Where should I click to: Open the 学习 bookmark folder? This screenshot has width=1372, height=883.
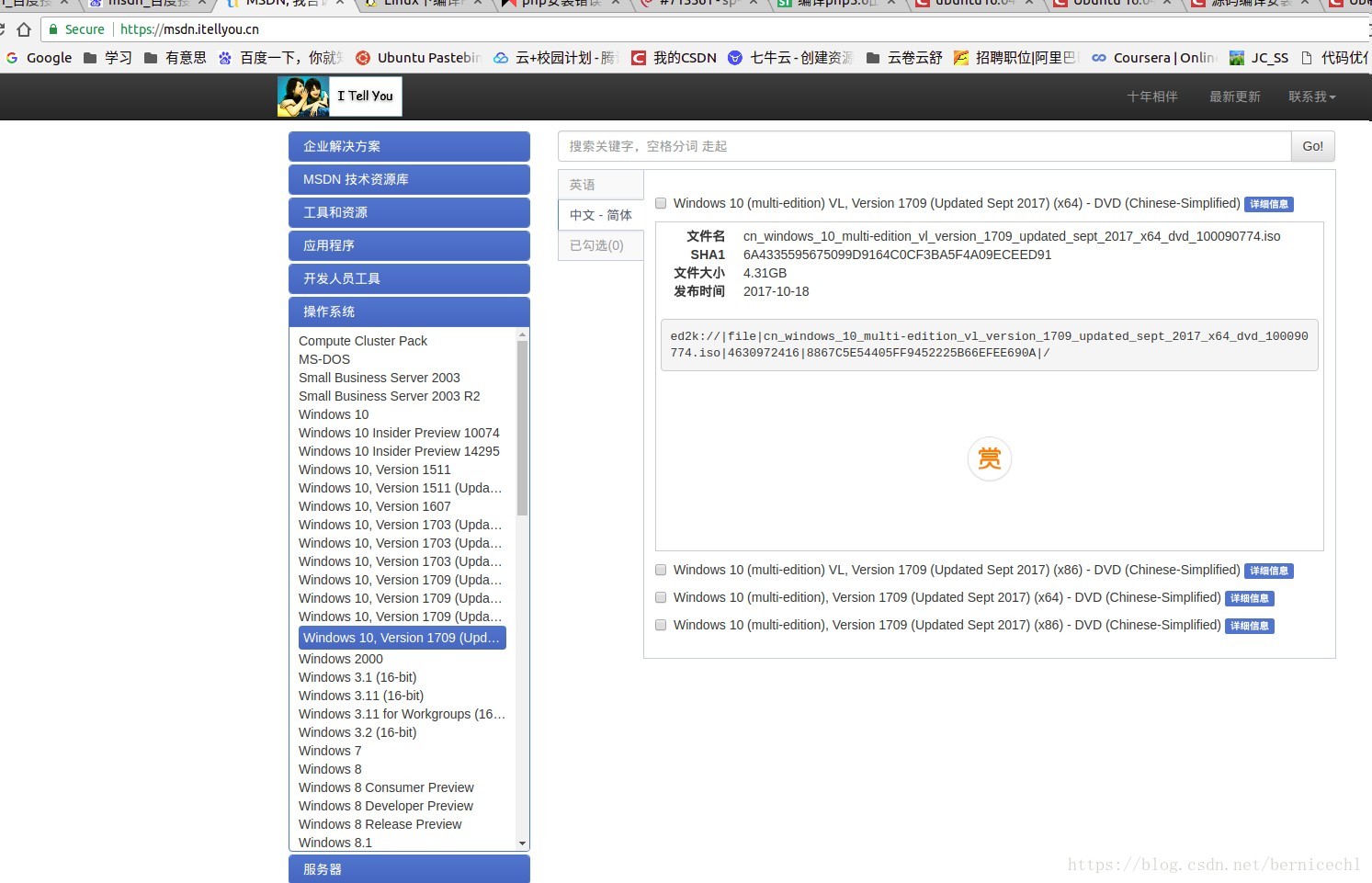coord(108,58)
